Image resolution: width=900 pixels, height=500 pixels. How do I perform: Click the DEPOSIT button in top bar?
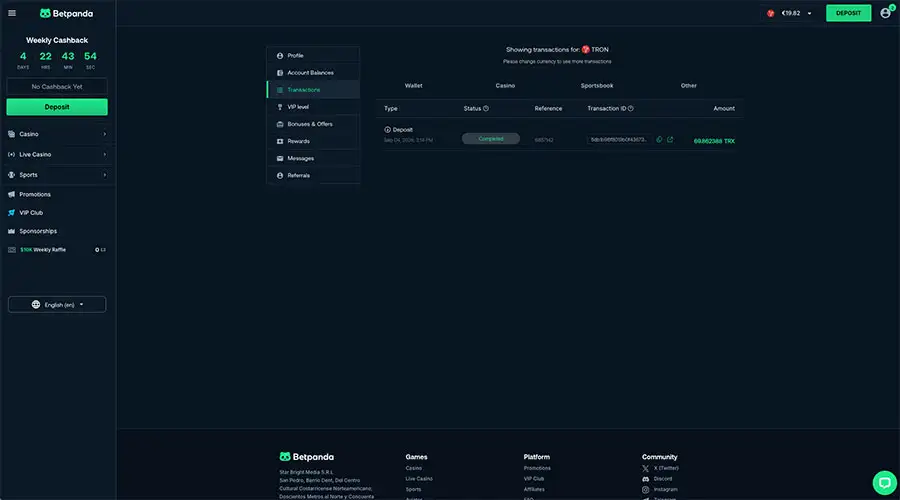(848, 13)
